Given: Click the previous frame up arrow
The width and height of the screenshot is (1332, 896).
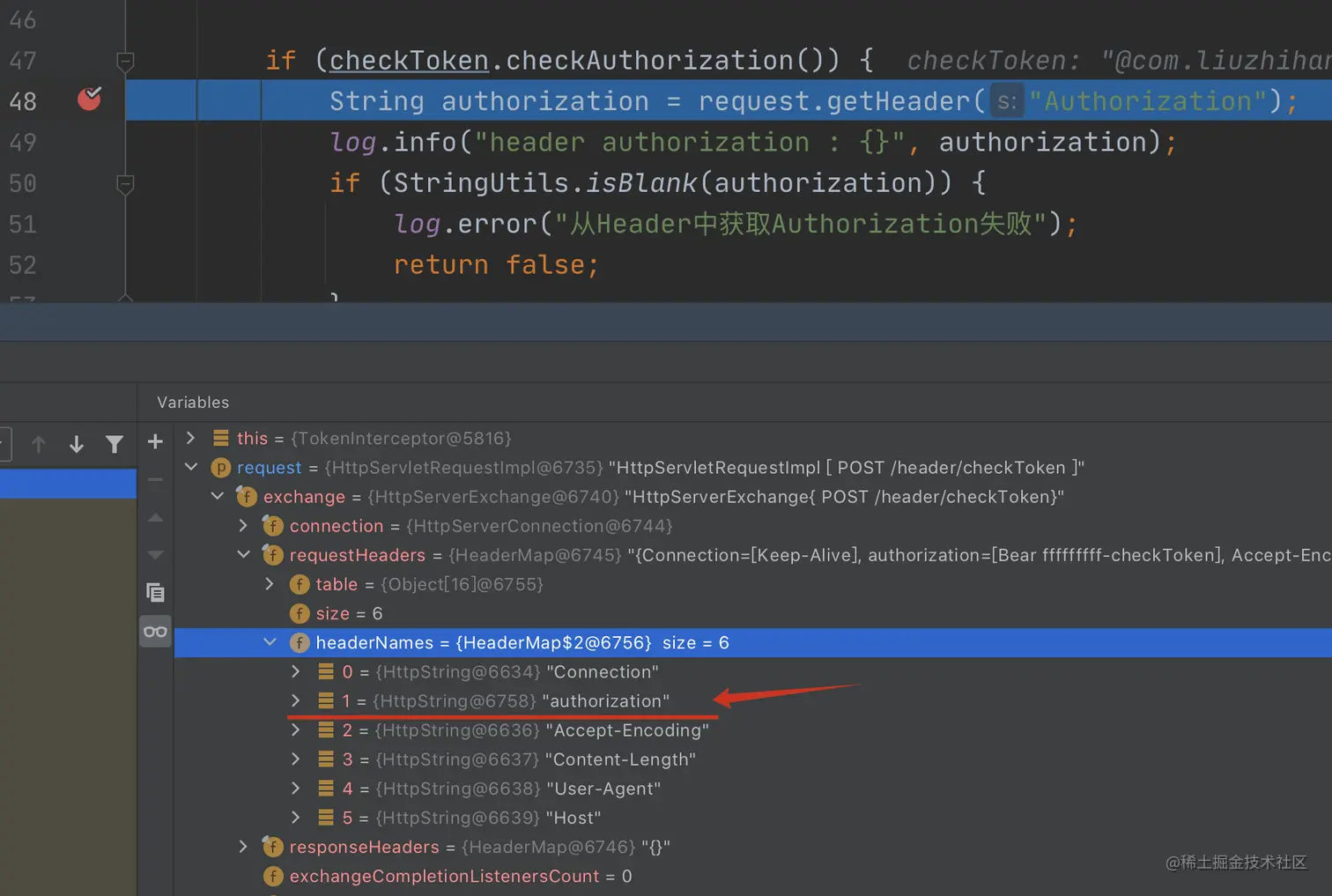Looking at the screenshot, I should coord(38,444).
